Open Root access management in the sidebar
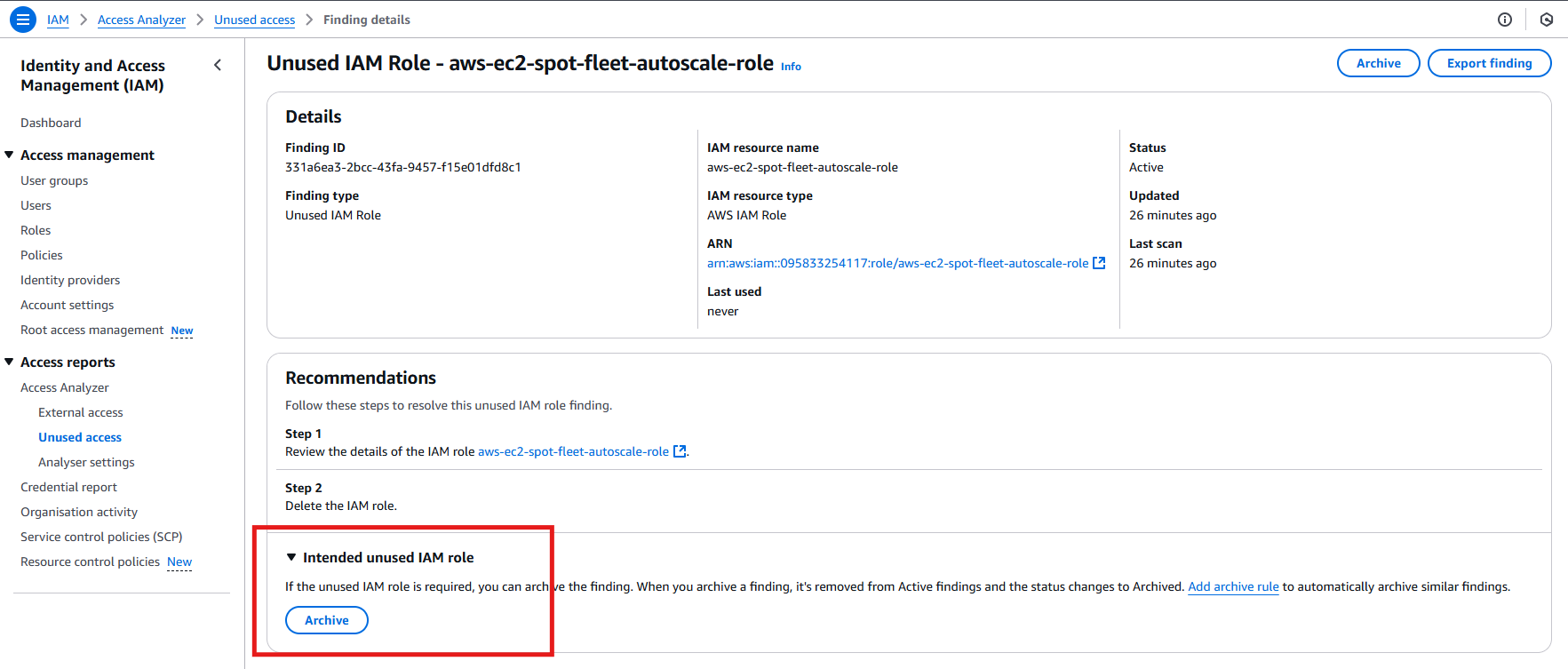 [x=92, y=330]
